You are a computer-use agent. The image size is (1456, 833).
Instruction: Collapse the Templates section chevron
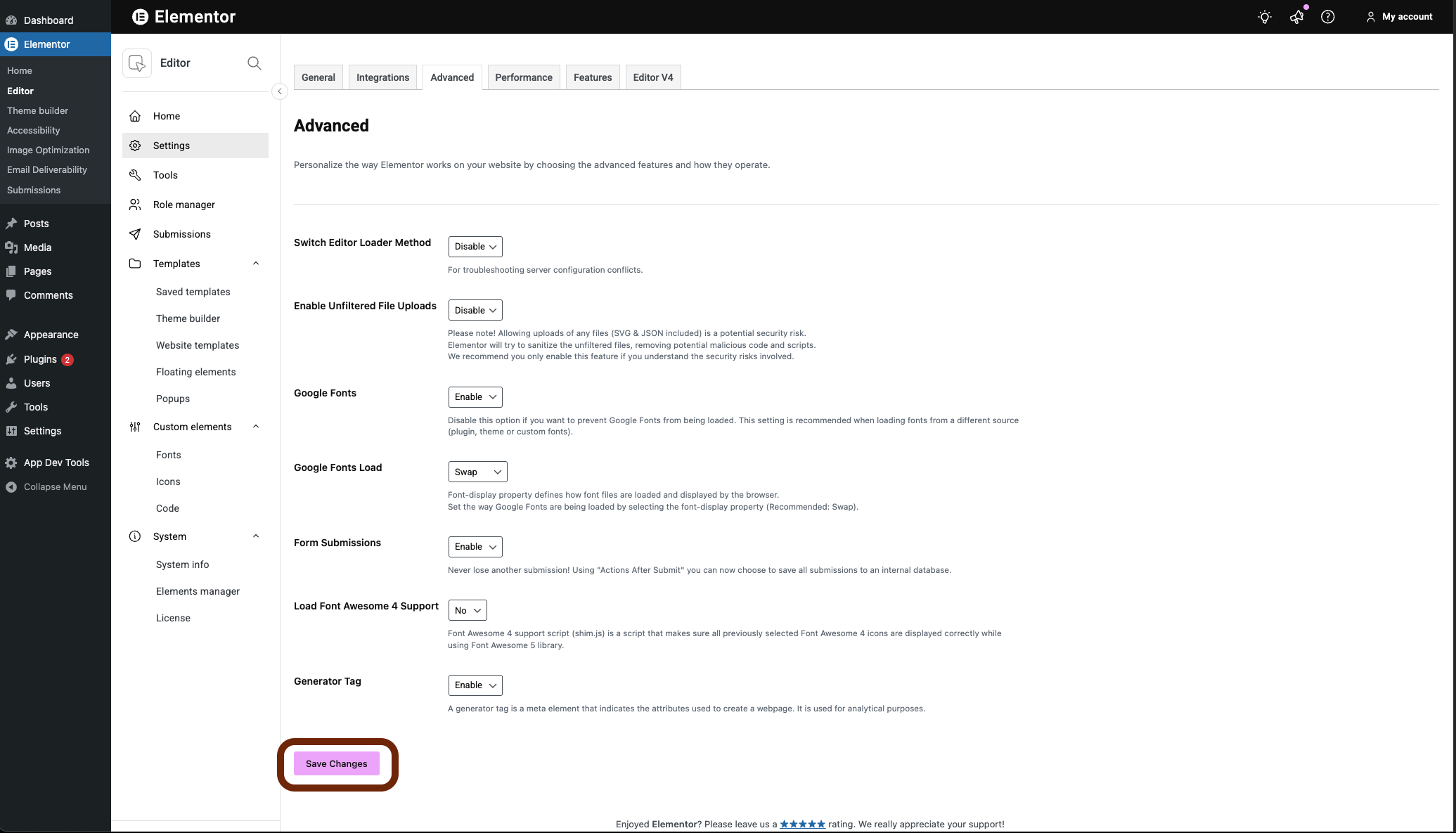click(256, 264)
